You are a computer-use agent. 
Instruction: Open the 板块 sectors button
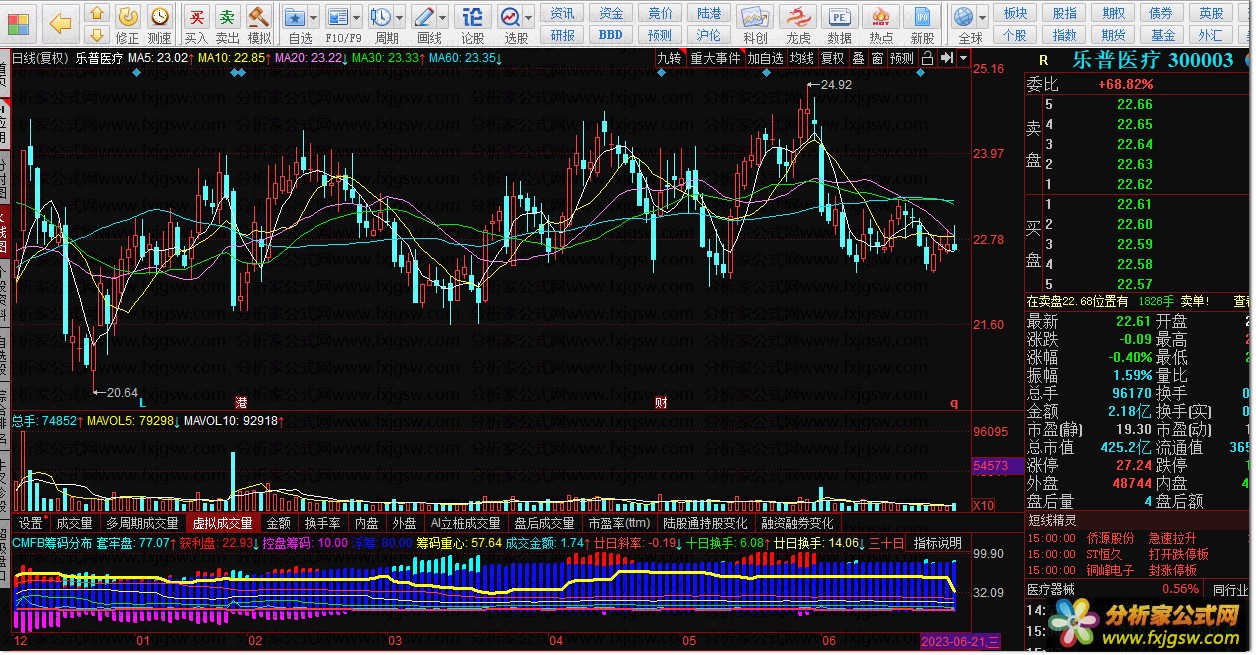(1016, 13)
